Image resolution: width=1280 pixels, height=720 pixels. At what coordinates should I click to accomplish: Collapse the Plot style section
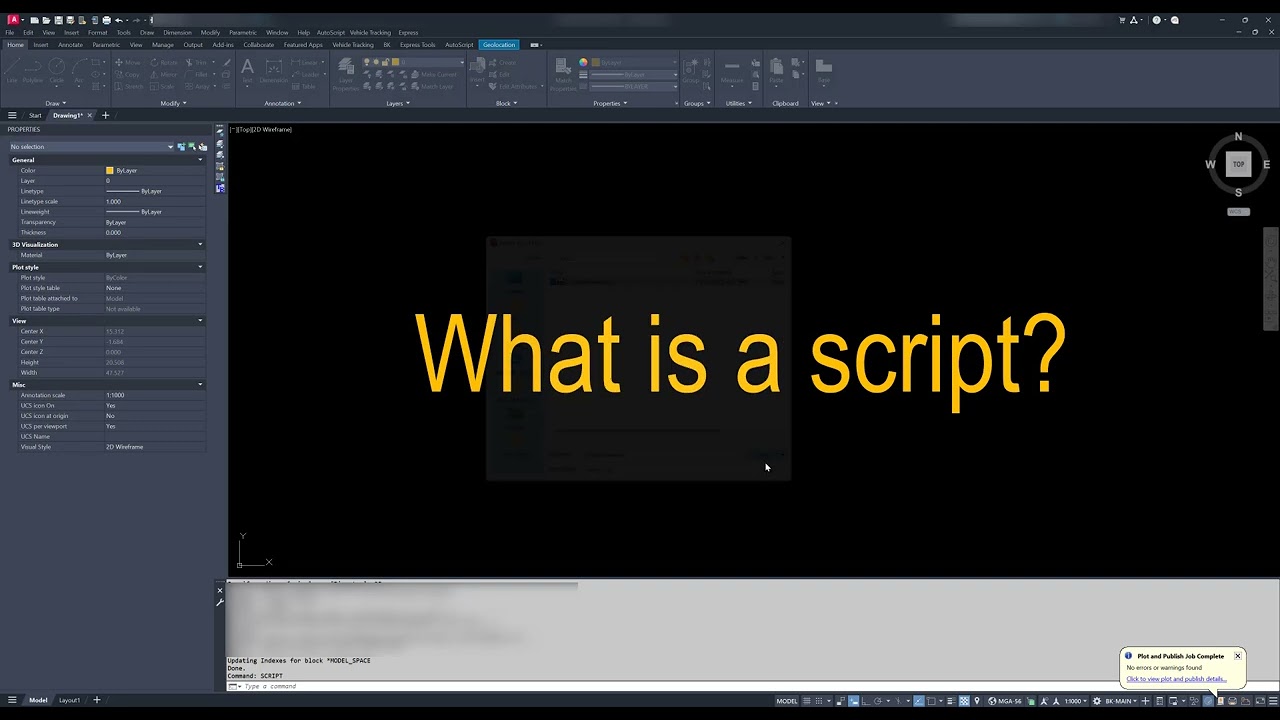[x=200, y=267]
